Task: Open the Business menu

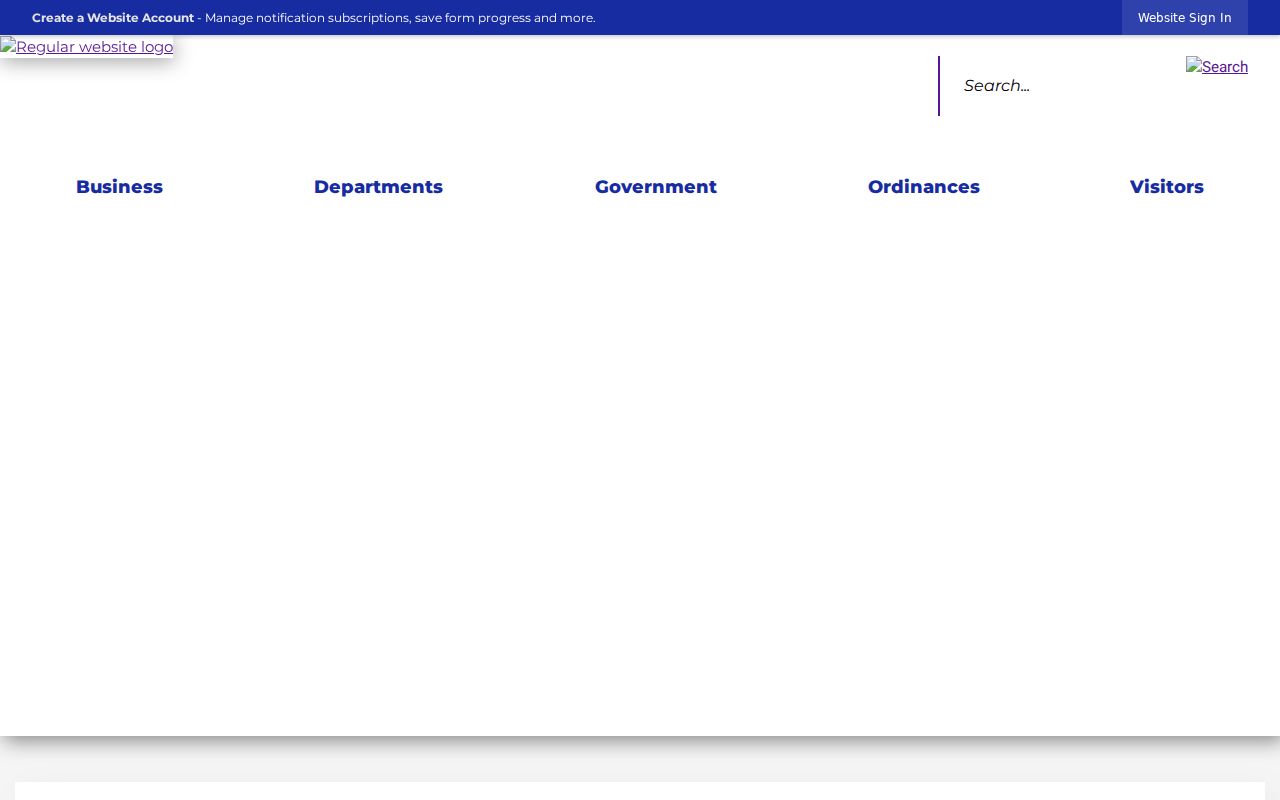Action: point(119,187)
